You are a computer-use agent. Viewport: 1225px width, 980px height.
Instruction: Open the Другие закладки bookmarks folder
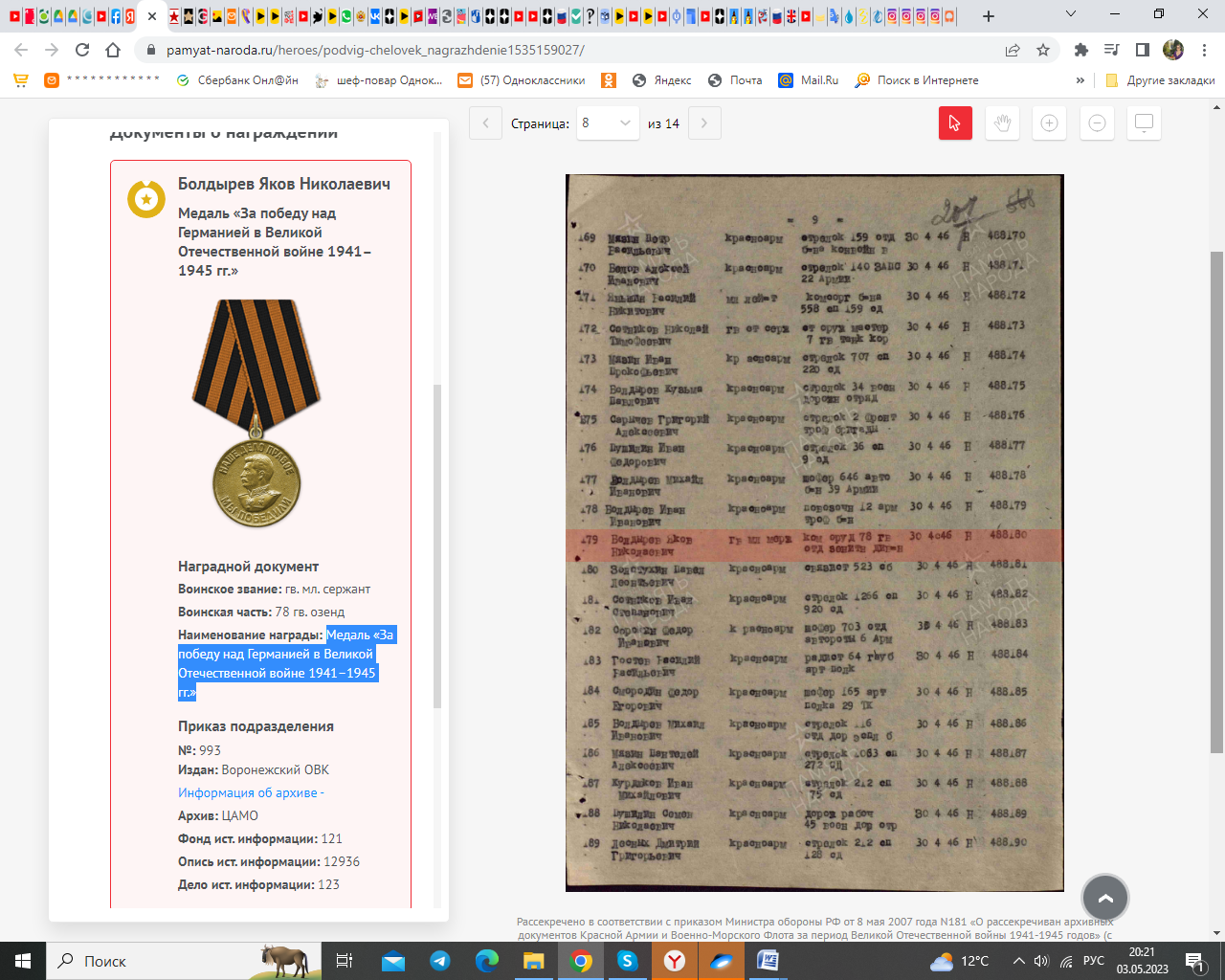point(1160,80)
